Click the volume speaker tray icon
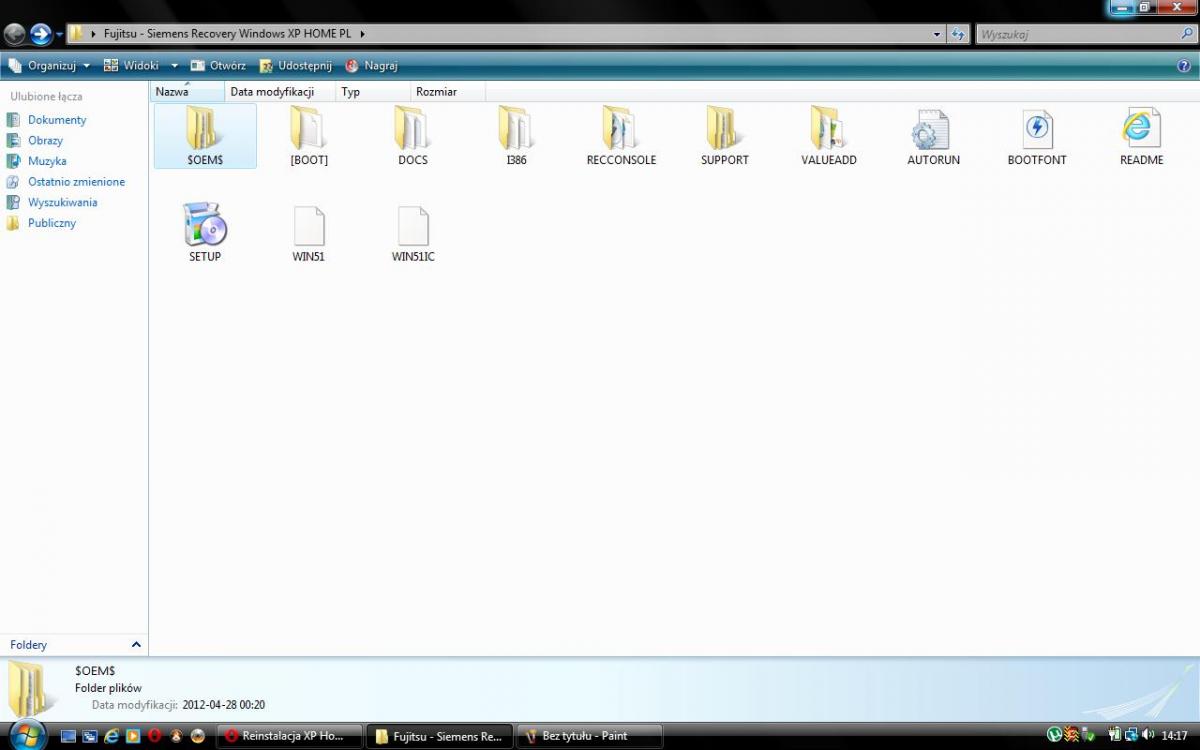 tap(1146, 735)
